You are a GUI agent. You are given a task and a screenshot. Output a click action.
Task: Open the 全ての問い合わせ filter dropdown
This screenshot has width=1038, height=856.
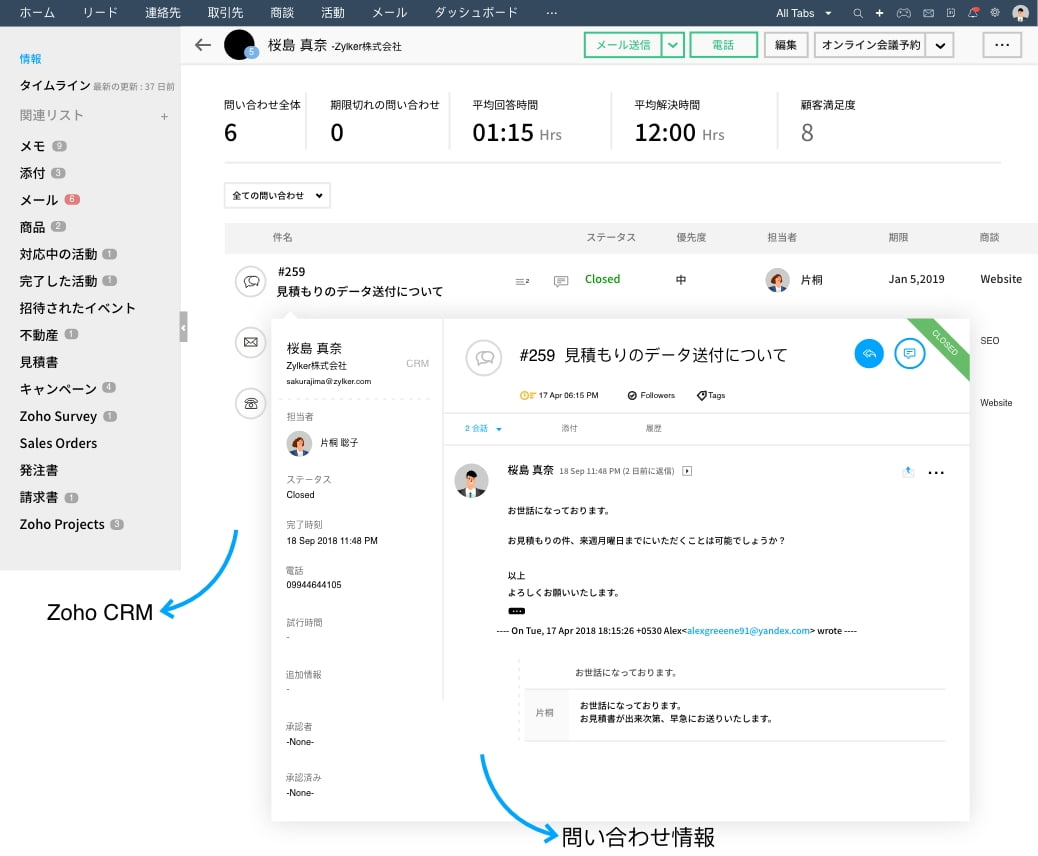click(277, 195)
